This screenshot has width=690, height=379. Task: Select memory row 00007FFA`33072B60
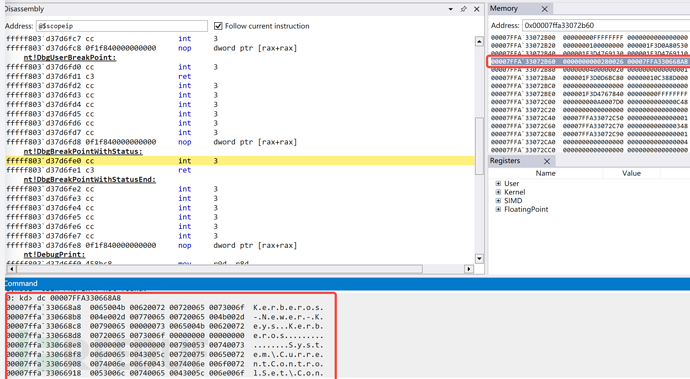pyautogui.click(x=590, y=62)
